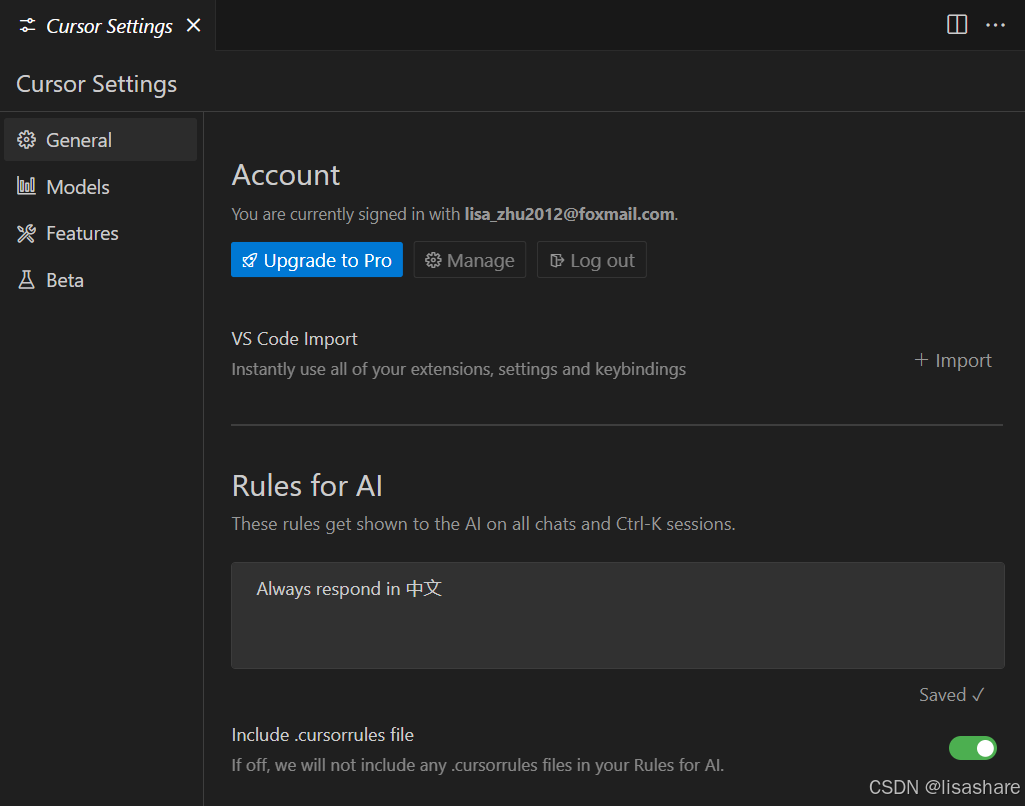The height and width of the screenshot is (806, 1025).
Task: Click inside the Rules for AI text box
Action: (618, 615)
